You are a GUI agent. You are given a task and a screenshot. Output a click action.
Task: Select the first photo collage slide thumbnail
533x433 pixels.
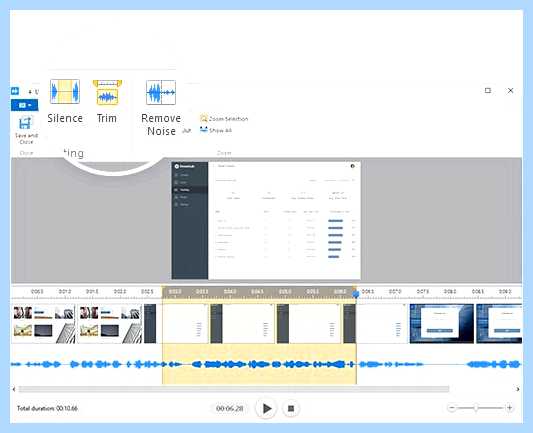tap(44, 324)
